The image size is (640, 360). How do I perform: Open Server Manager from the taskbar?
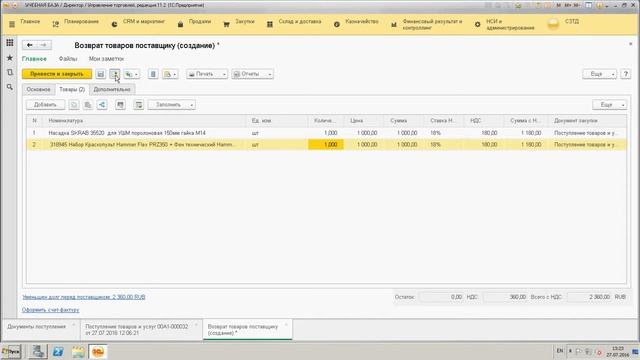pos(39,351)
